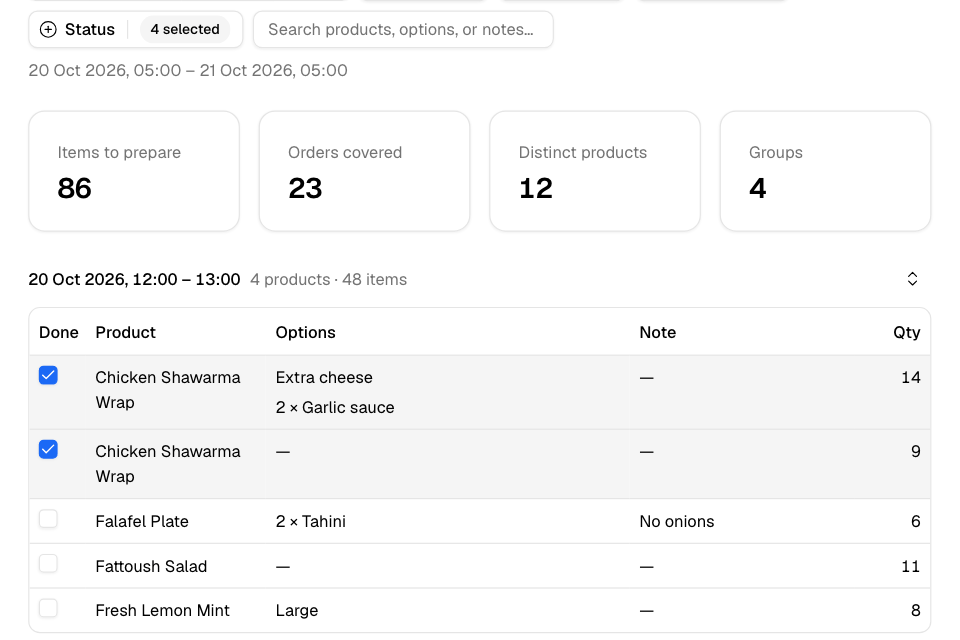The image size is (960, 640).
Task: Click the Product column header
Action: [126, 333]
